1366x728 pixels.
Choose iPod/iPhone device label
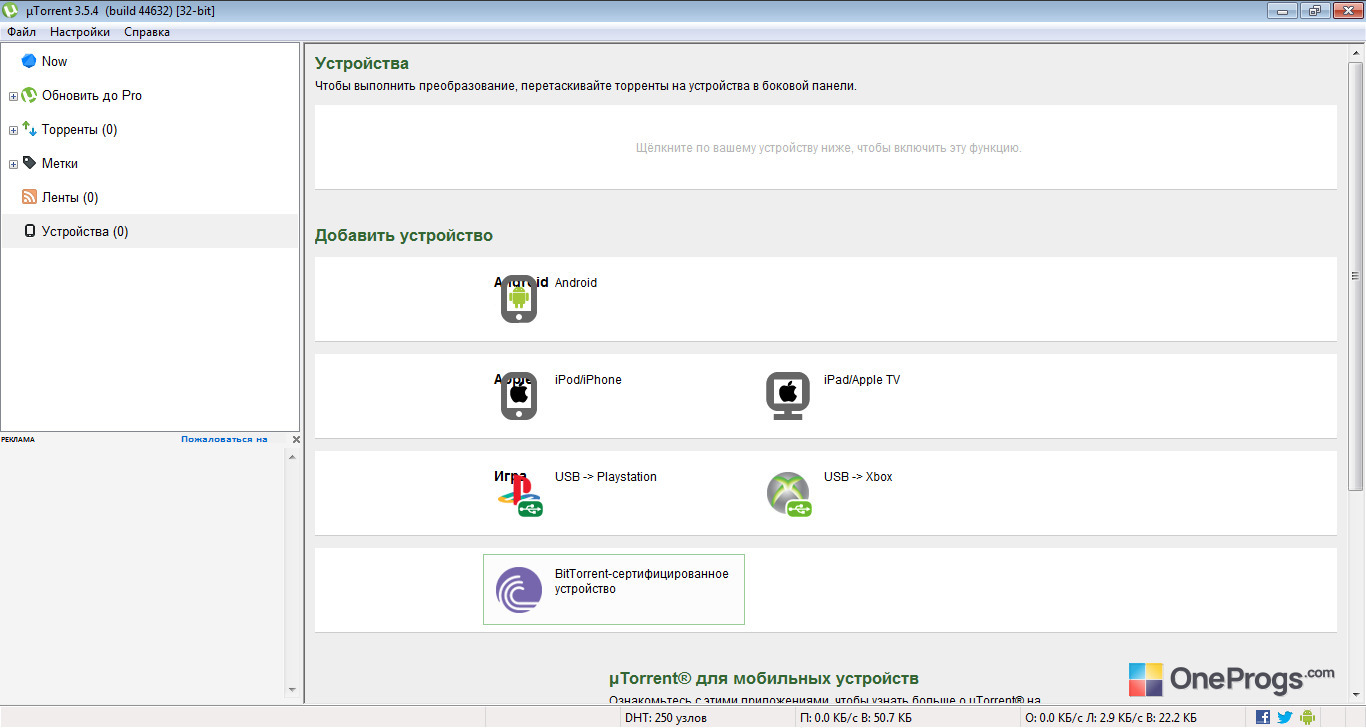pos(588,380)
